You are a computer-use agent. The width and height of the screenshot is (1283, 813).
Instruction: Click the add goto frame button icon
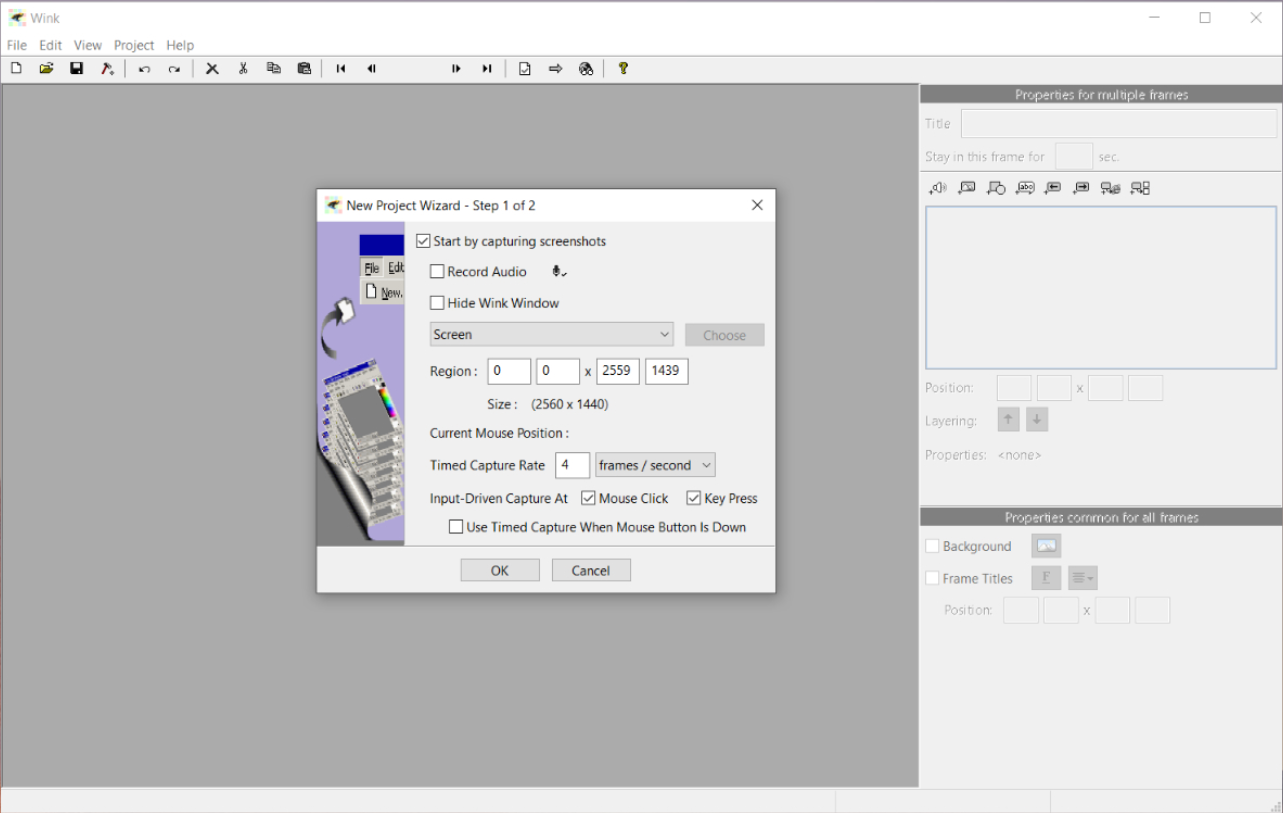pyautogui.click(x=1140, y=188)
